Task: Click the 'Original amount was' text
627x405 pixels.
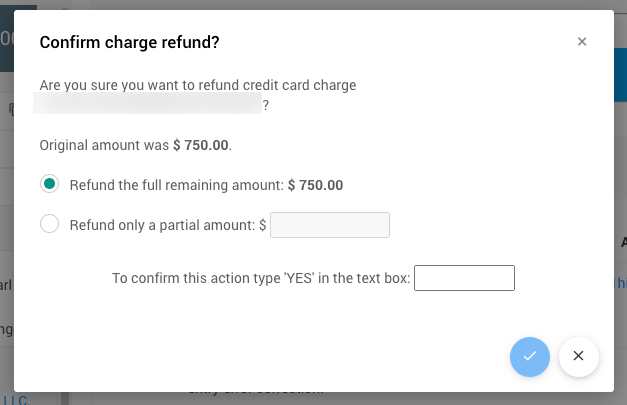Action: point(104,145)
